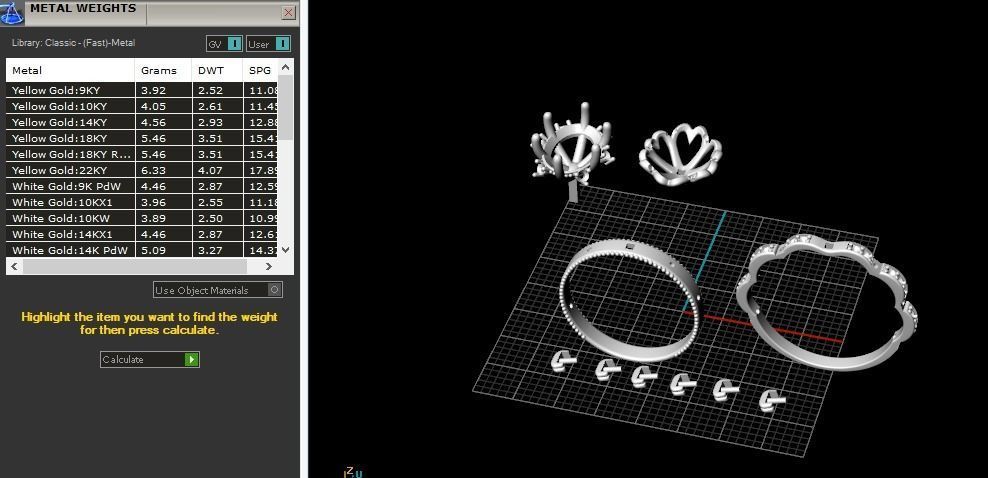Sort by the DWT column header
This screenshot has width=988, height=478.
coord(217,71)
